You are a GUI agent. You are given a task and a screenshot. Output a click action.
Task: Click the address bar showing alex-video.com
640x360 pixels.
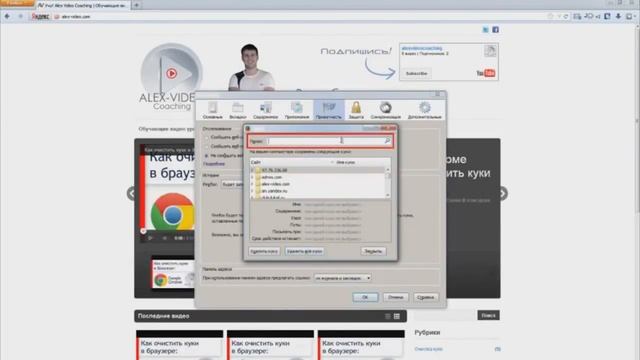point(302,16)
